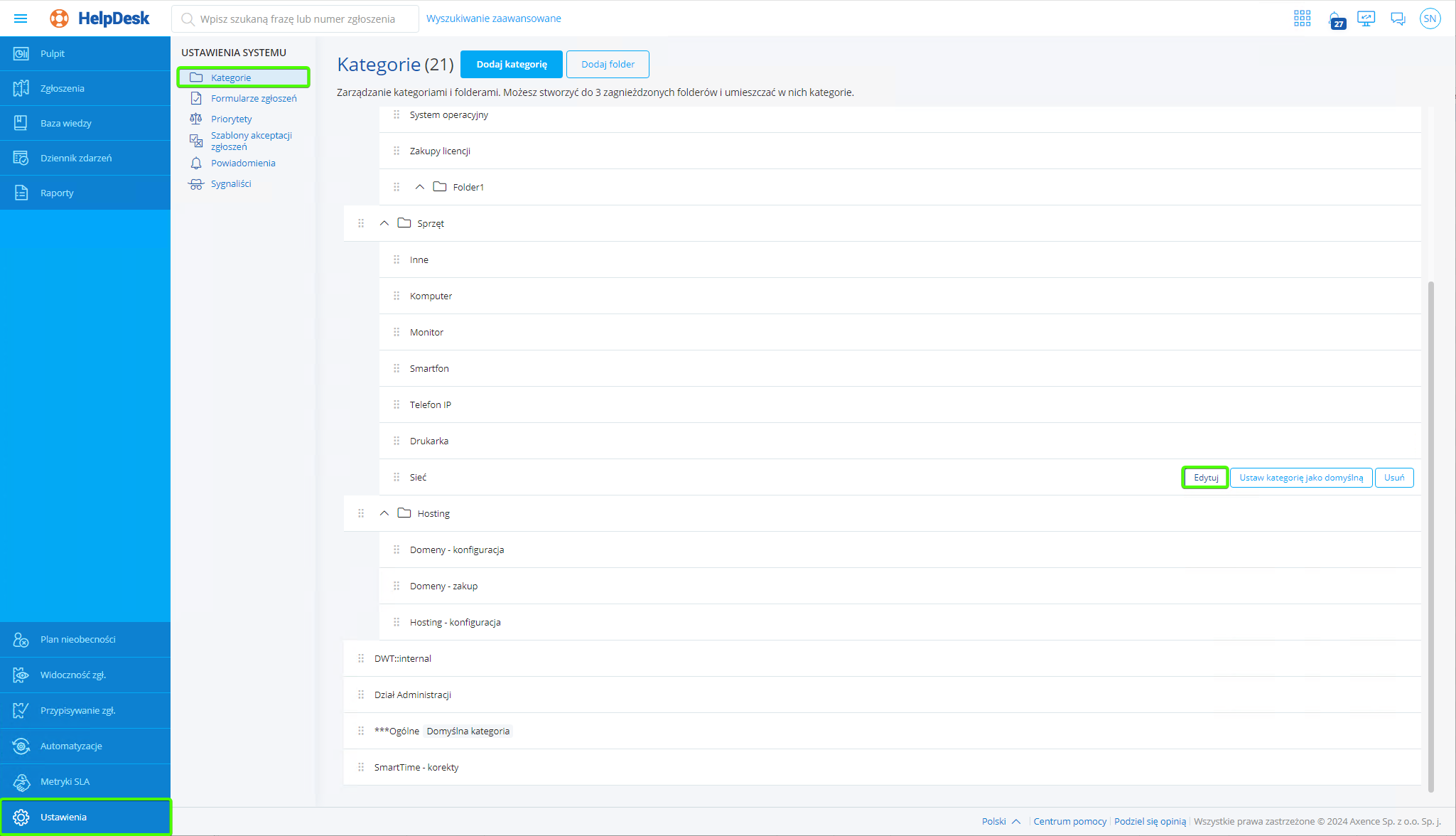The width and height of the screenshot is (1456, 836).
Task: Click the hamburger menu icon
Action: tap(21, 18)
